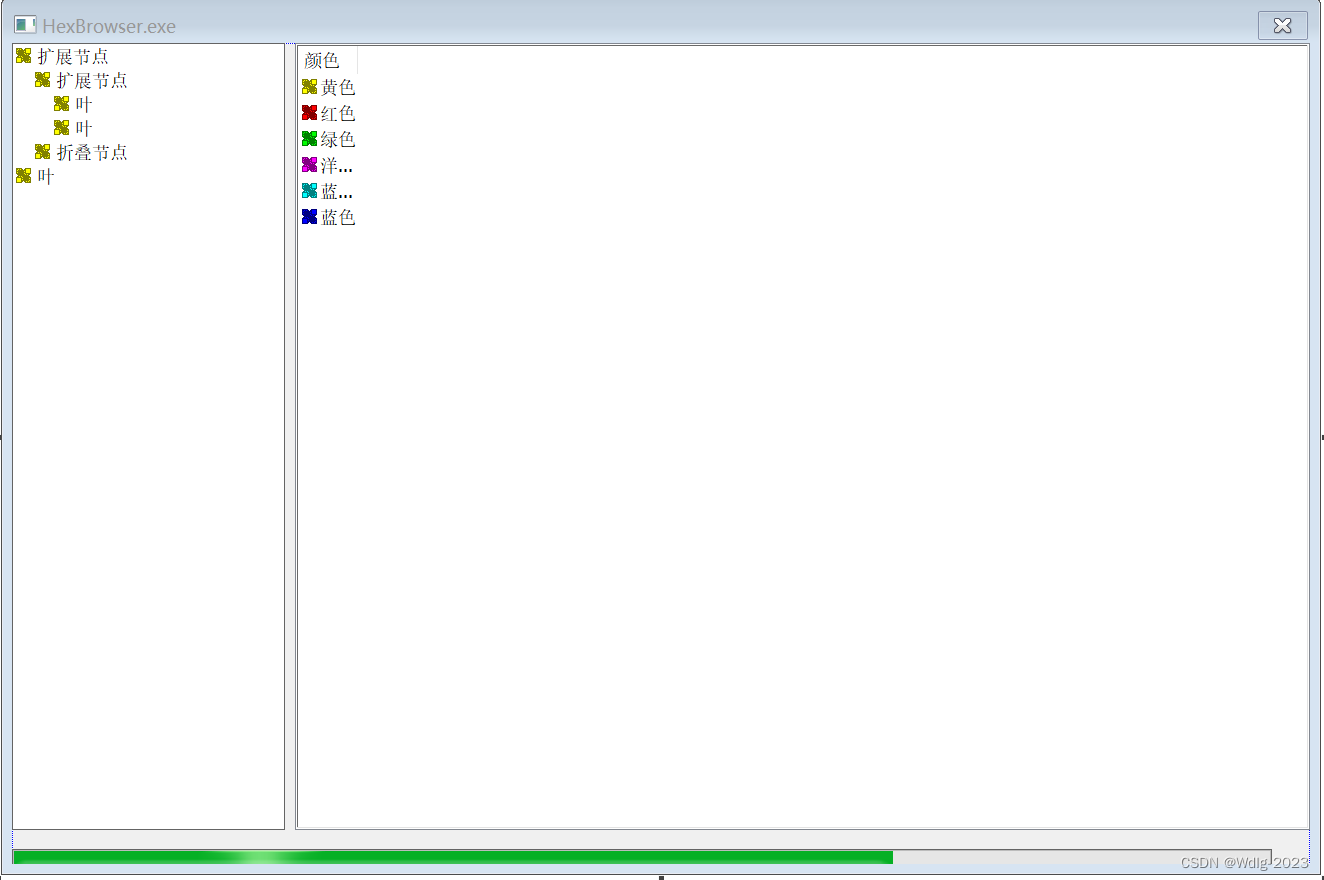Close the HexBrowser.exe window
This screenshot has width=1324, height=880.
[1283, 26]
